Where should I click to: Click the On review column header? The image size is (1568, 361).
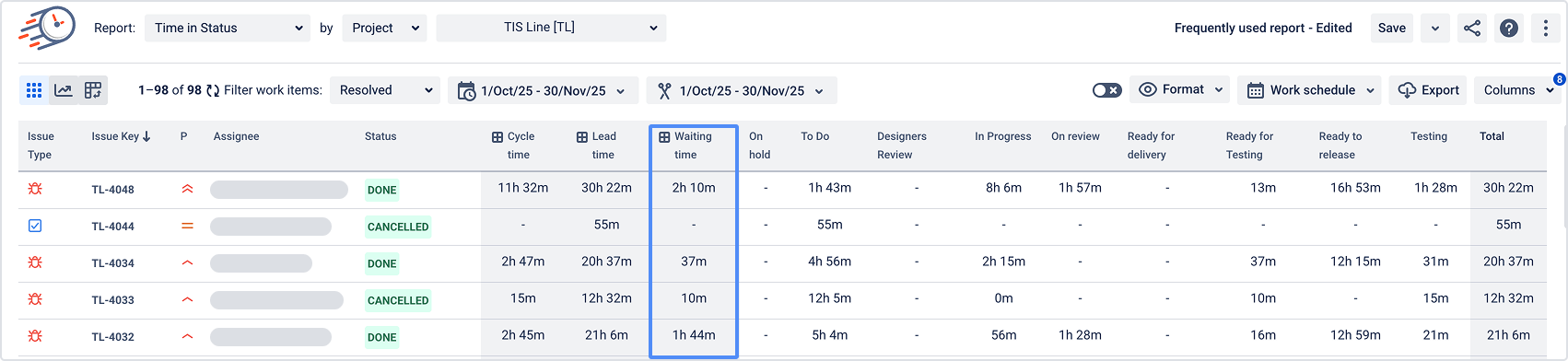click(1075, 136)
